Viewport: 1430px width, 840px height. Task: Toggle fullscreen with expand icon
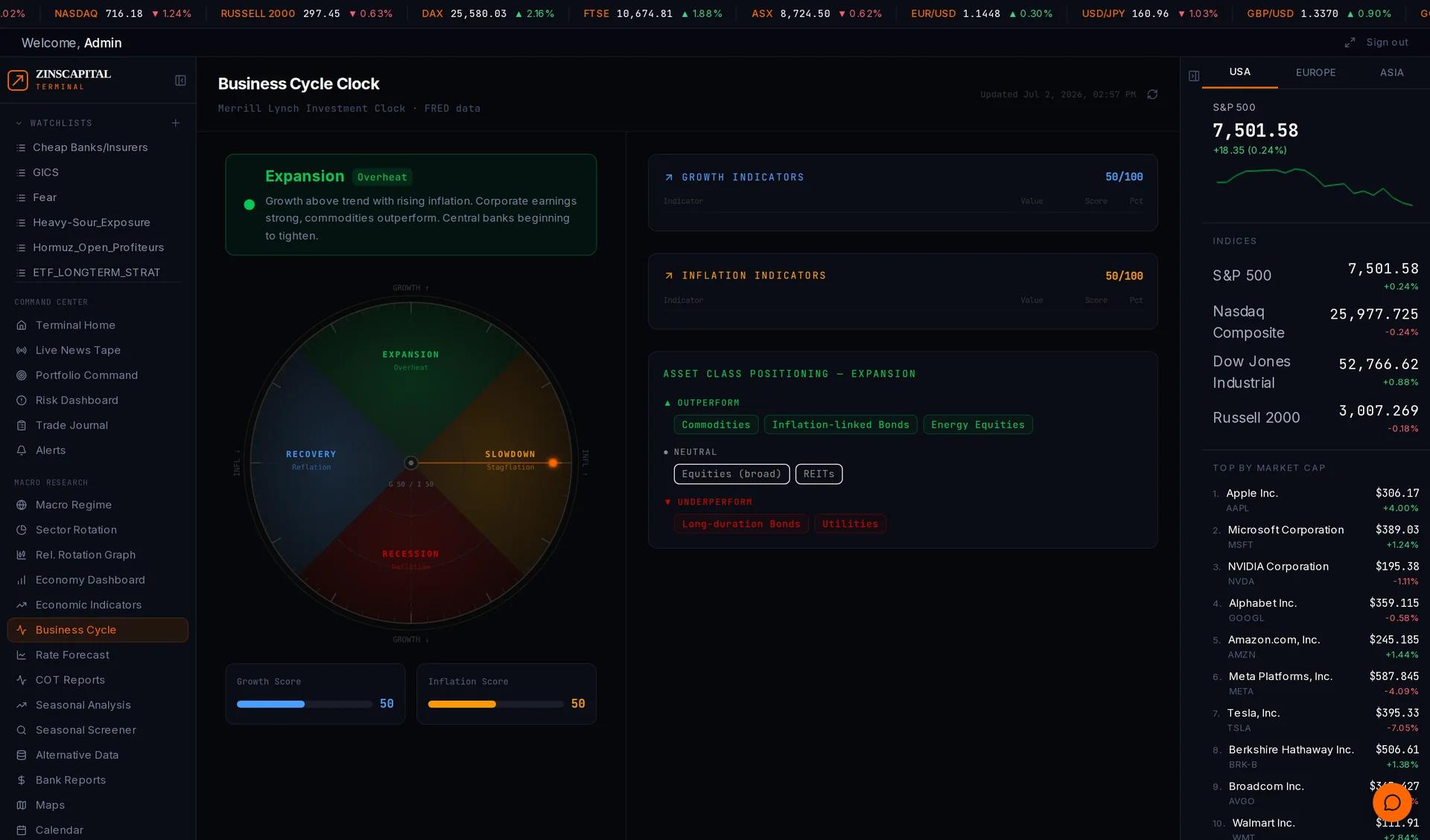(1350, 43)
